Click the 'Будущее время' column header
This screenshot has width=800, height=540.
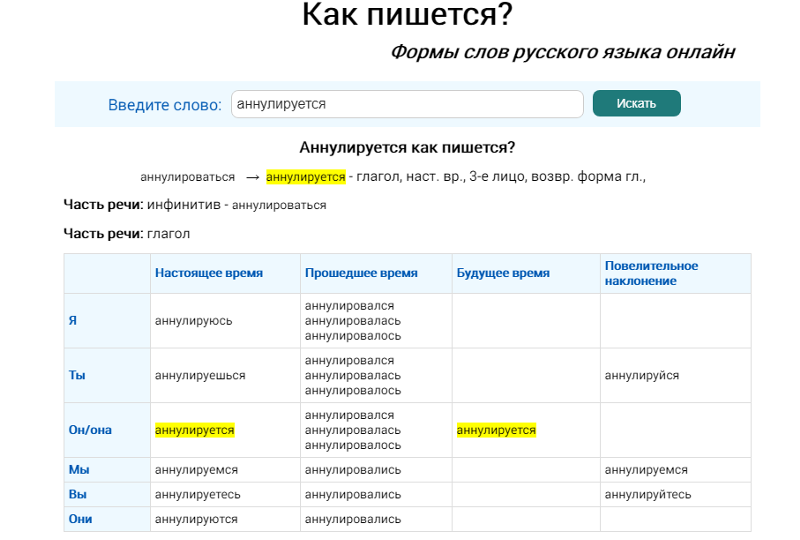[x=503, y=273]
